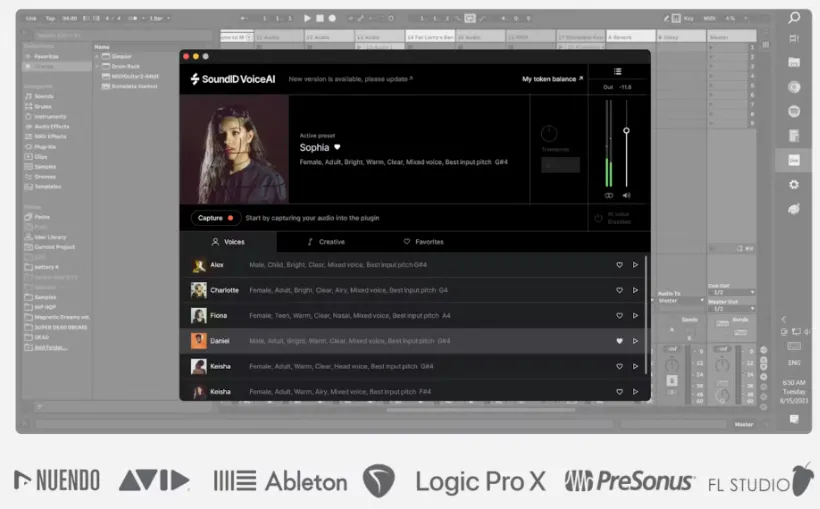Switch to the Favorites tab
The height and width of the screenshot is (509, 820).
[x=424, y=242]
